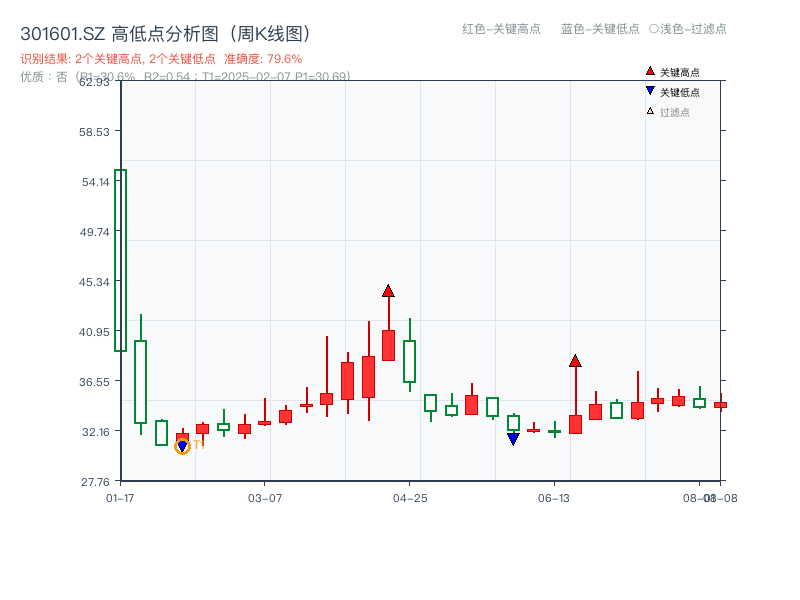Open the 浅色-过滤点 legend label

tap(694, 30)
